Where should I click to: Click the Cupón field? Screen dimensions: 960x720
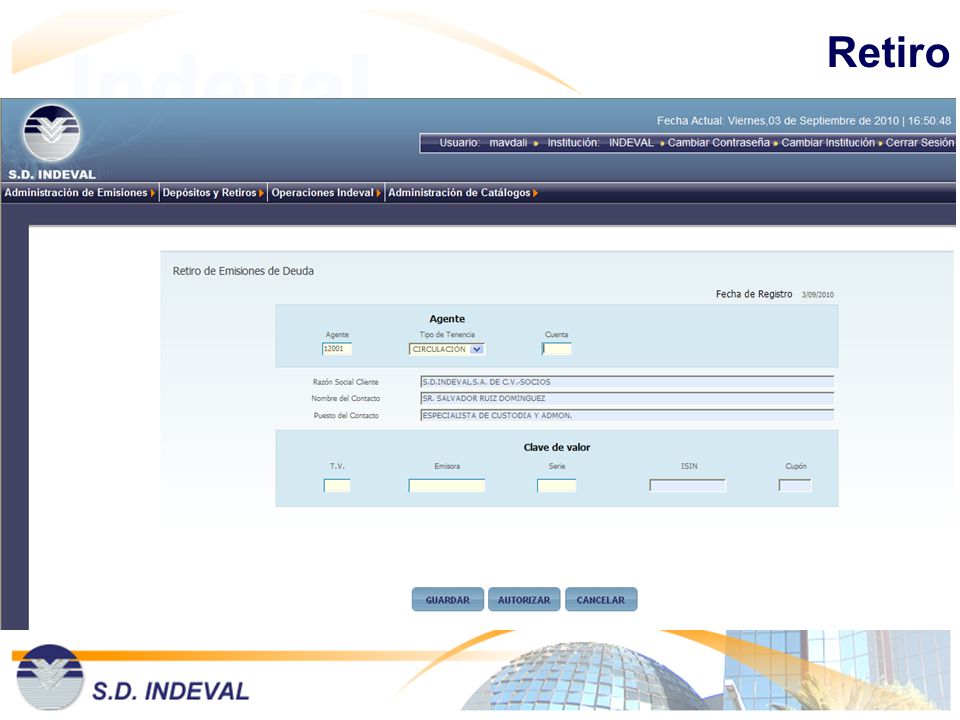(x=795, y=486)
